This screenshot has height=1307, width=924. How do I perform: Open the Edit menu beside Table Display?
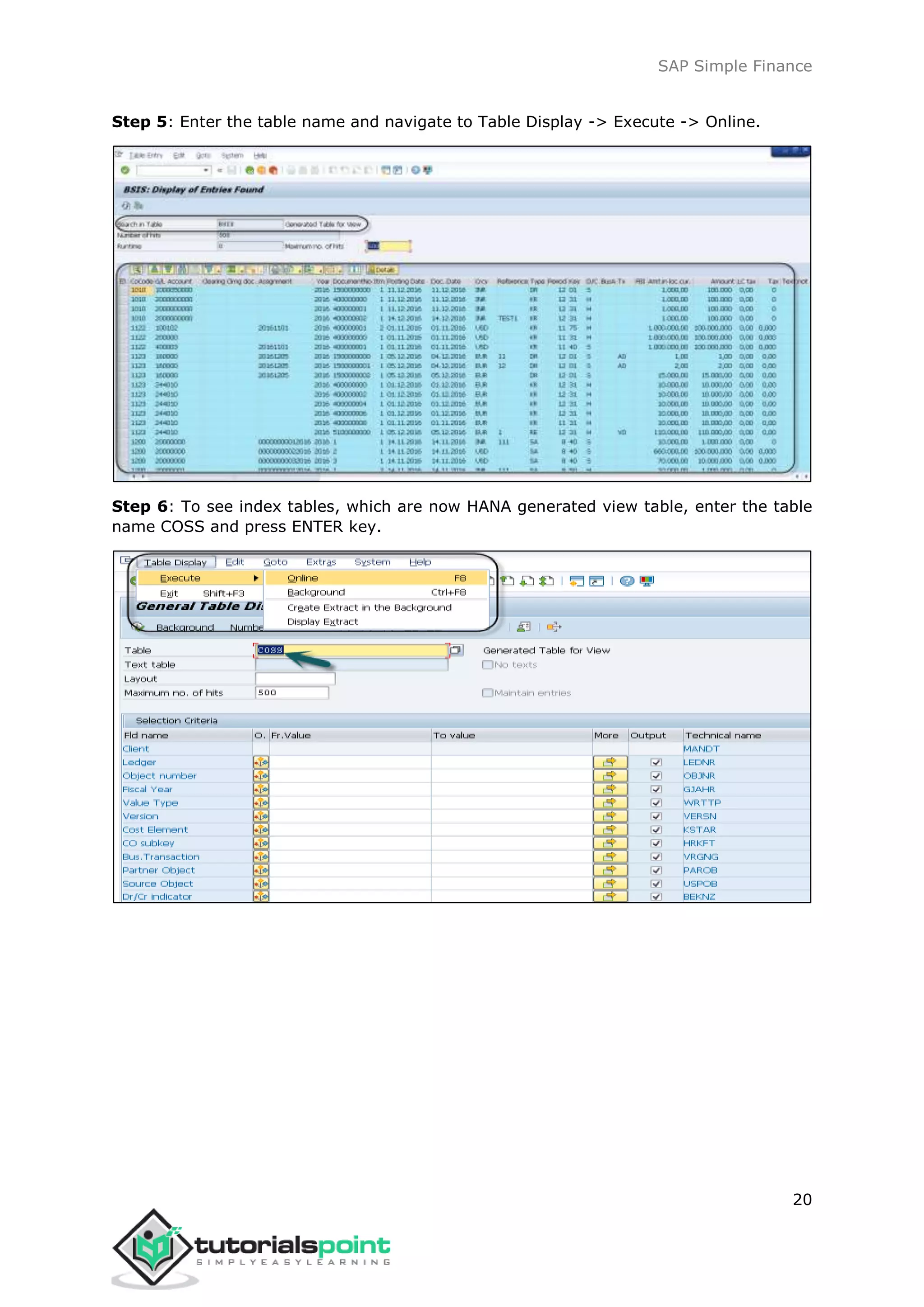pos(235,562)
